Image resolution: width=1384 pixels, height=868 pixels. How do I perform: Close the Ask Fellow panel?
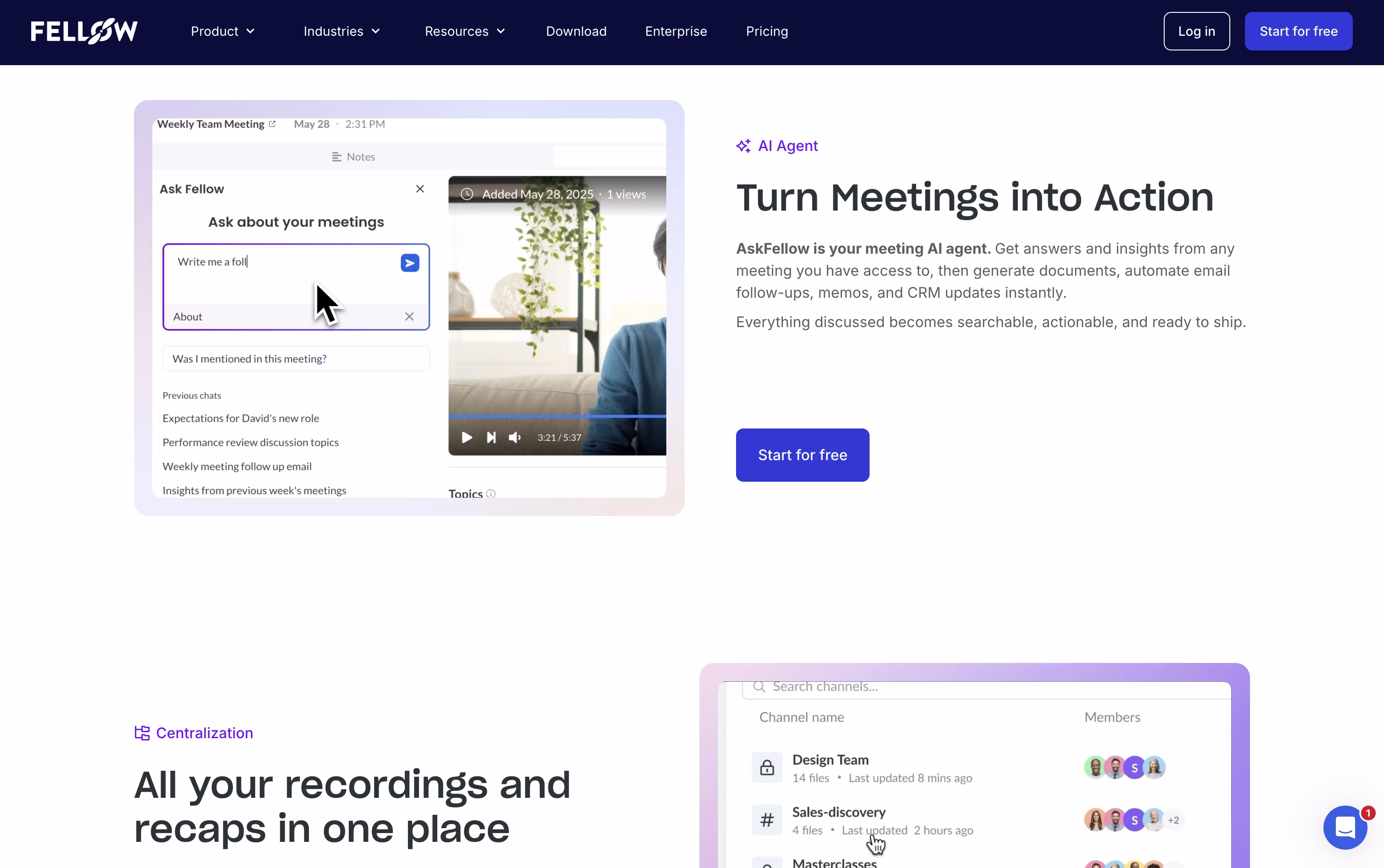pos(419,189)
